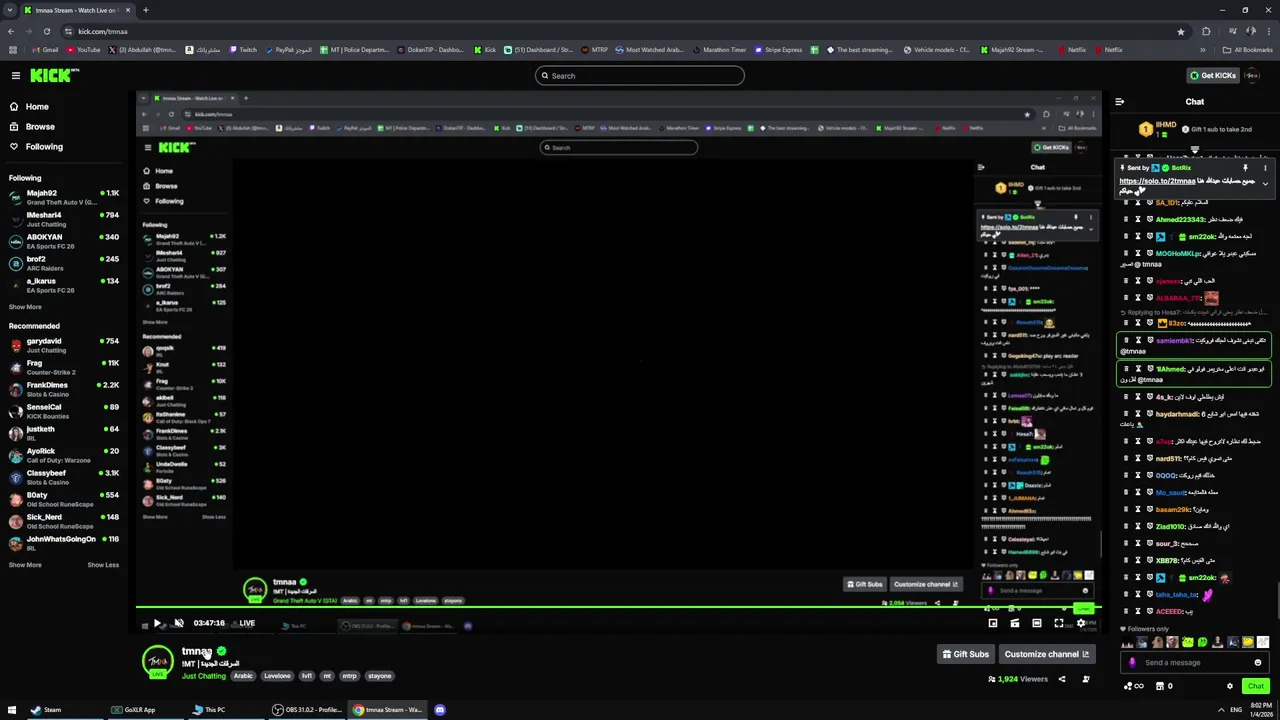Click the green Chat send button
This screenshot has height=720, width=1280.
click(x=1256, y=686)
